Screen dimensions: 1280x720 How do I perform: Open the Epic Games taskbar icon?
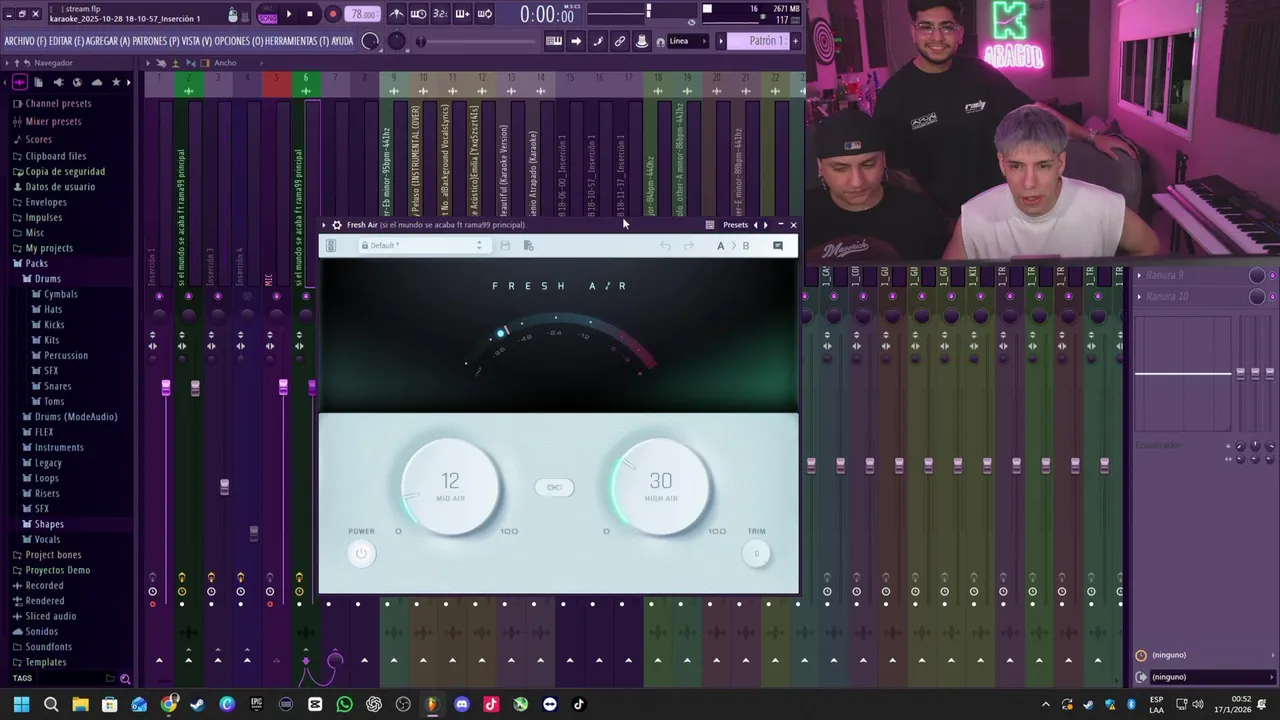257,704
